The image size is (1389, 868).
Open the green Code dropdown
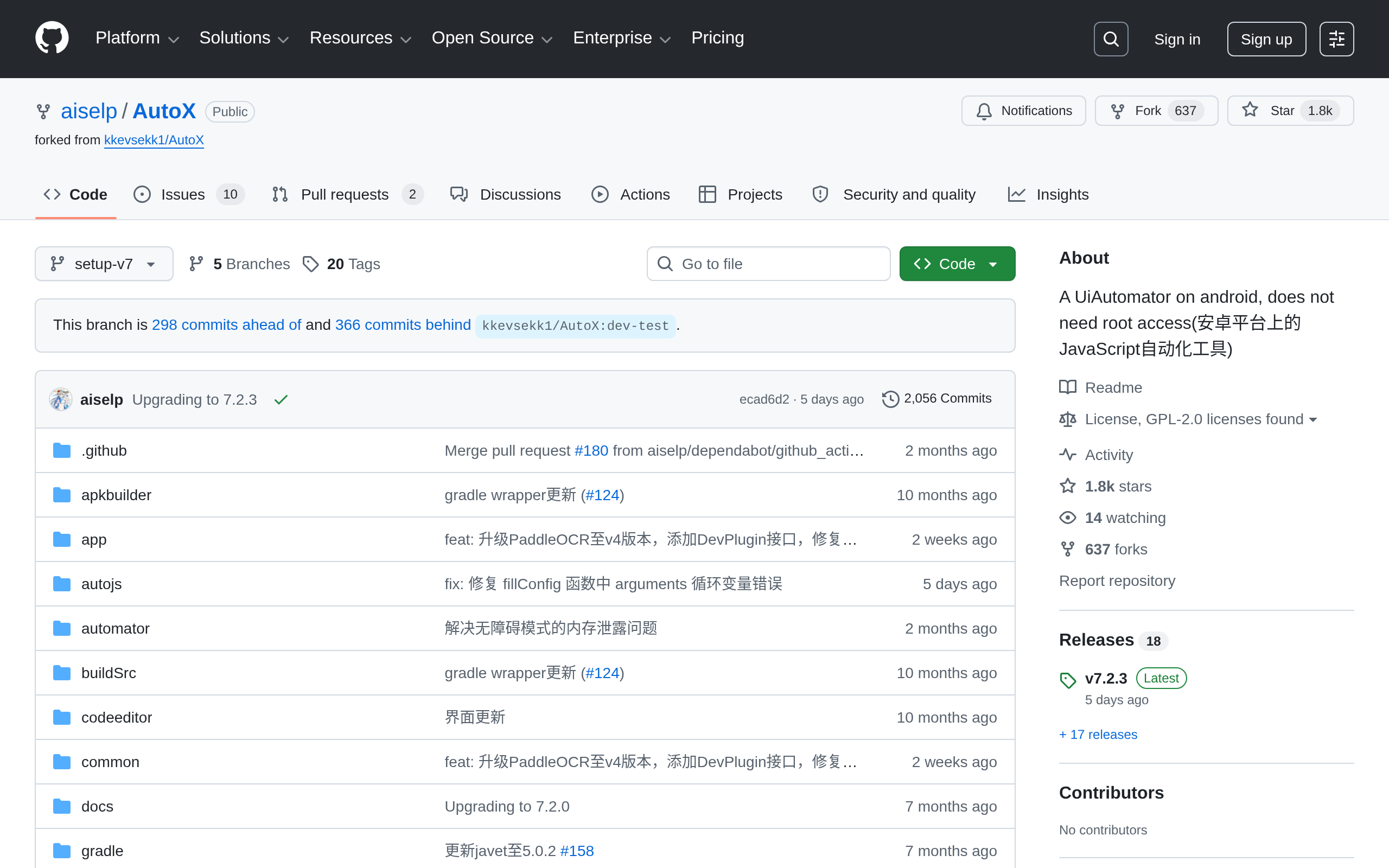pyautogui.click(x=957, y=264)
